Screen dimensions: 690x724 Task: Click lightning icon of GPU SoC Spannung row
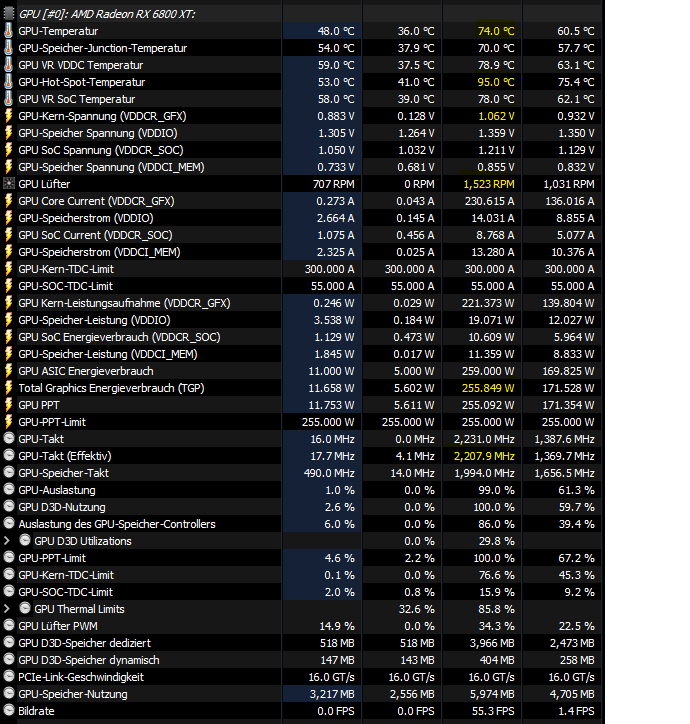coord(8,150)
